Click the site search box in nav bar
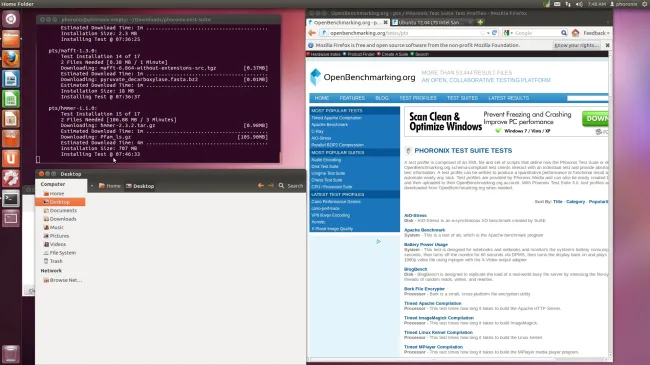This screenshot has width=650, height=365. 587,98
